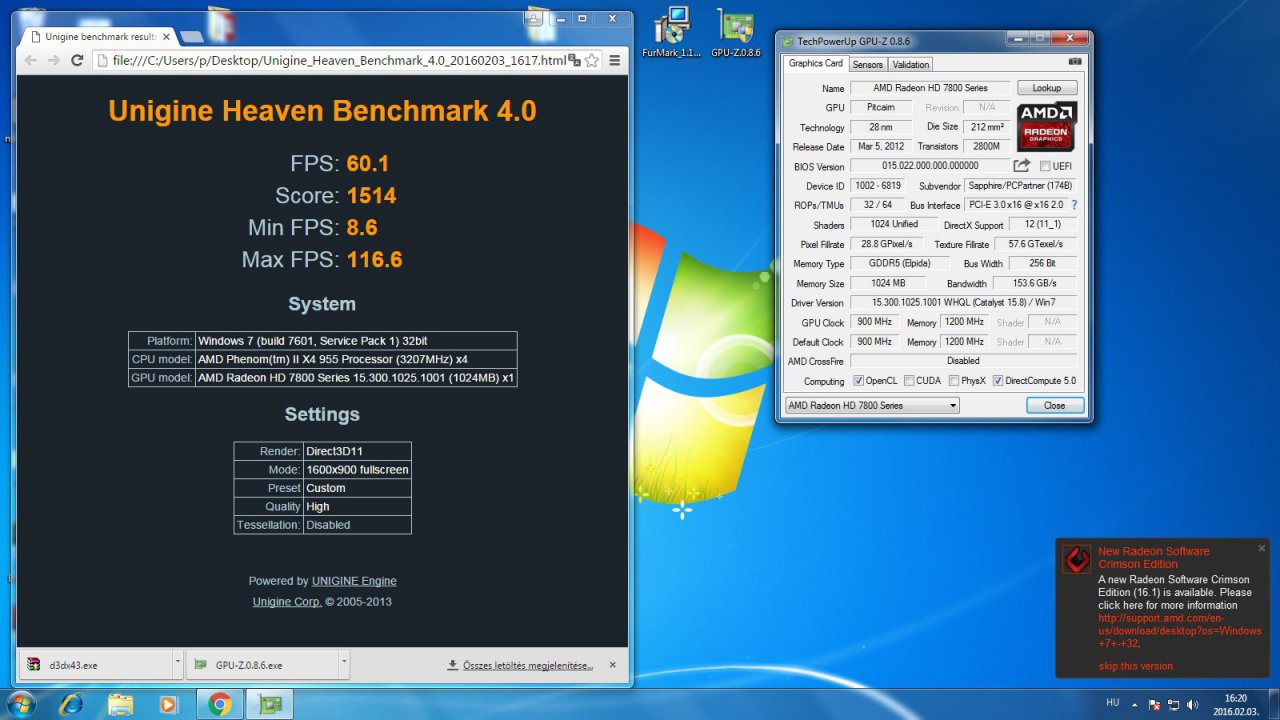Click the 1600x900 fullscreen Mode cell
Viewport: 1280px width, 720px height.
pyautogui.click(x=357, y=470)
